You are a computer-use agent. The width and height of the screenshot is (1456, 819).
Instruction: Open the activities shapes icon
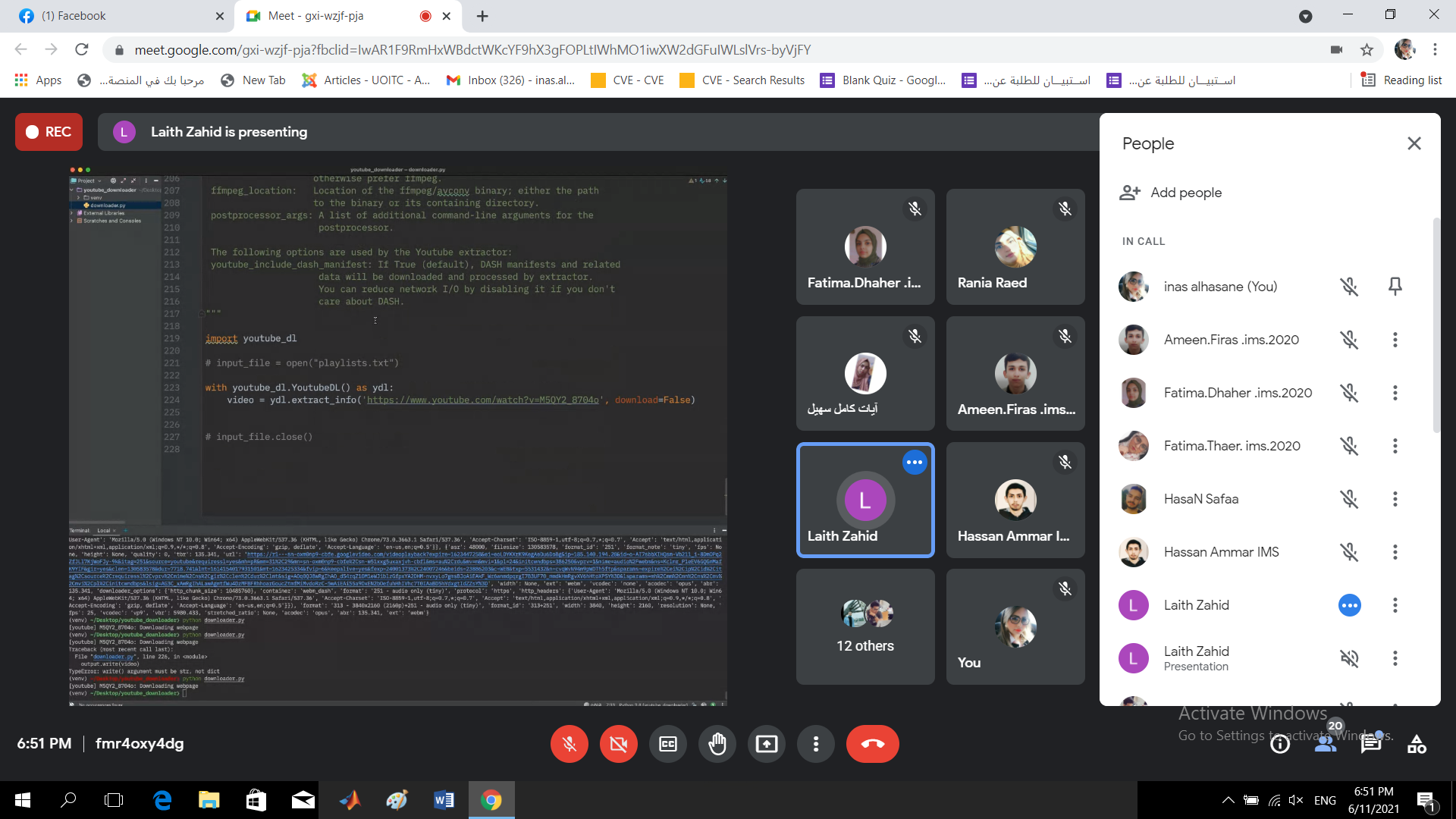click(1417, 744)
